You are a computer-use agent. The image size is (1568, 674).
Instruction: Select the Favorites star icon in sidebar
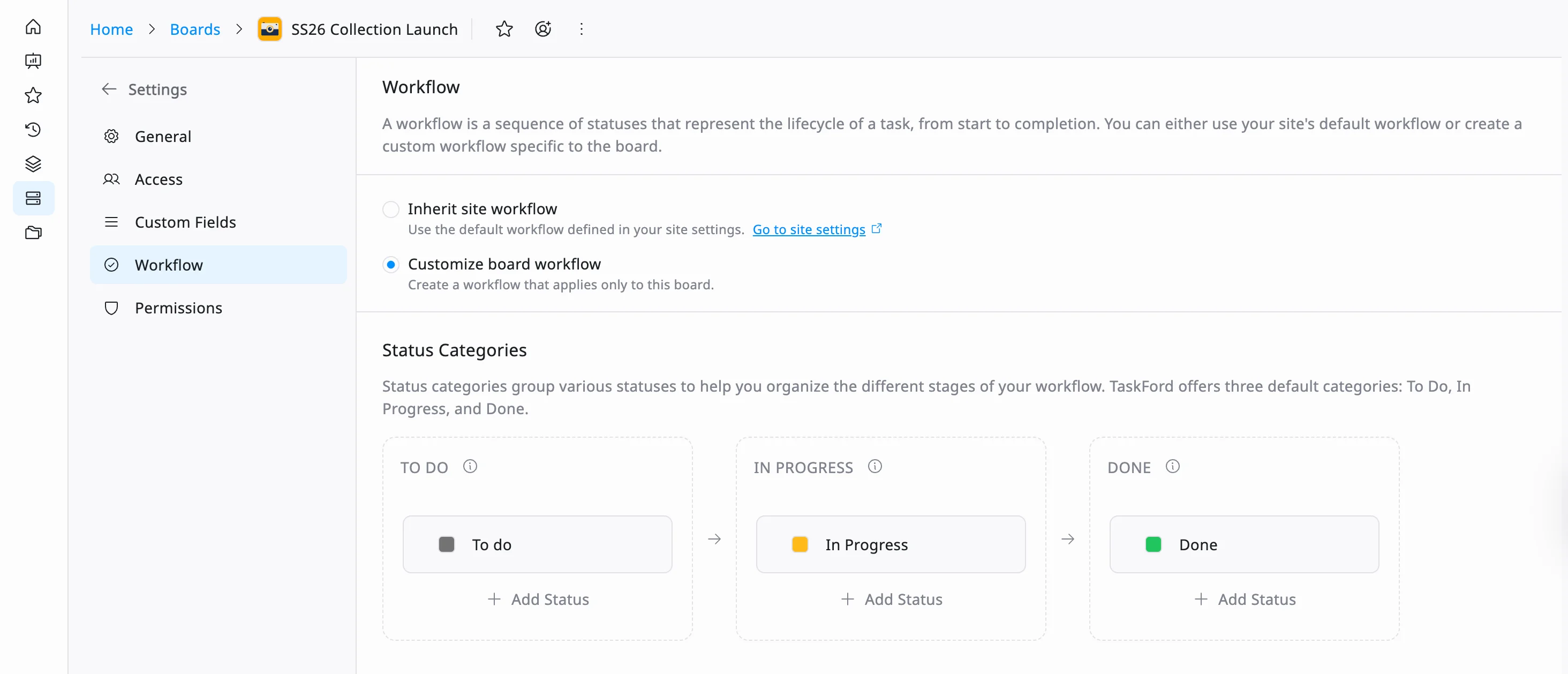(x=34, y=95)
